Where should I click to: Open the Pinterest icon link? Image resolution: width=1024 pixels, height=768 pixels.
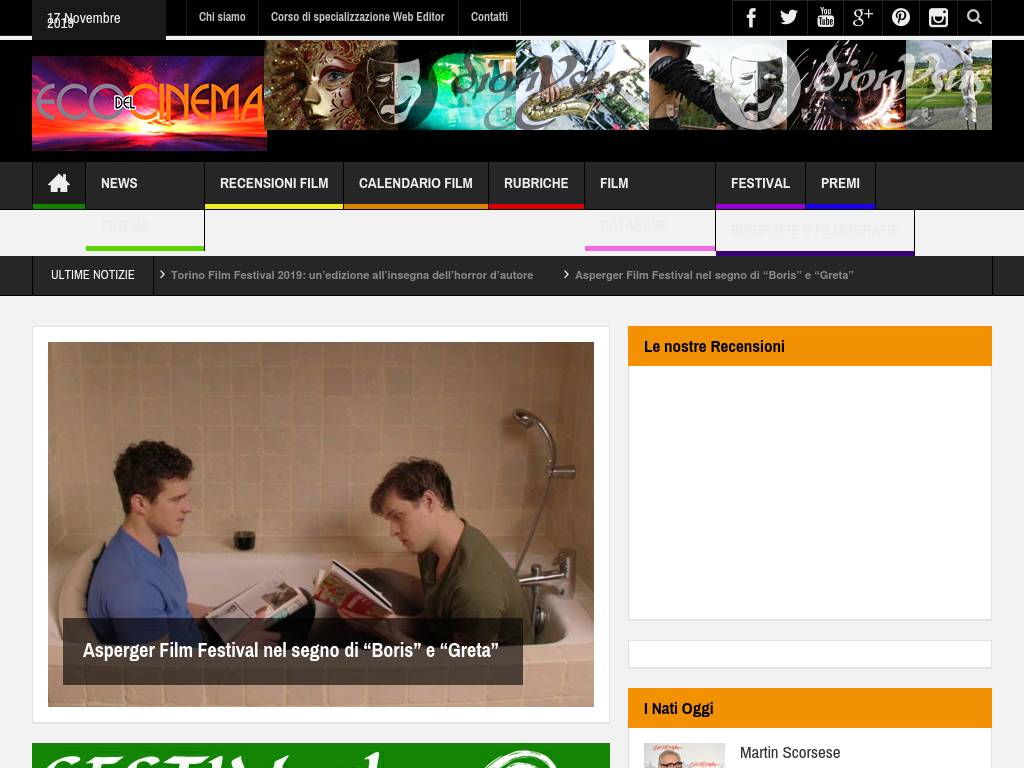[901, 18]
